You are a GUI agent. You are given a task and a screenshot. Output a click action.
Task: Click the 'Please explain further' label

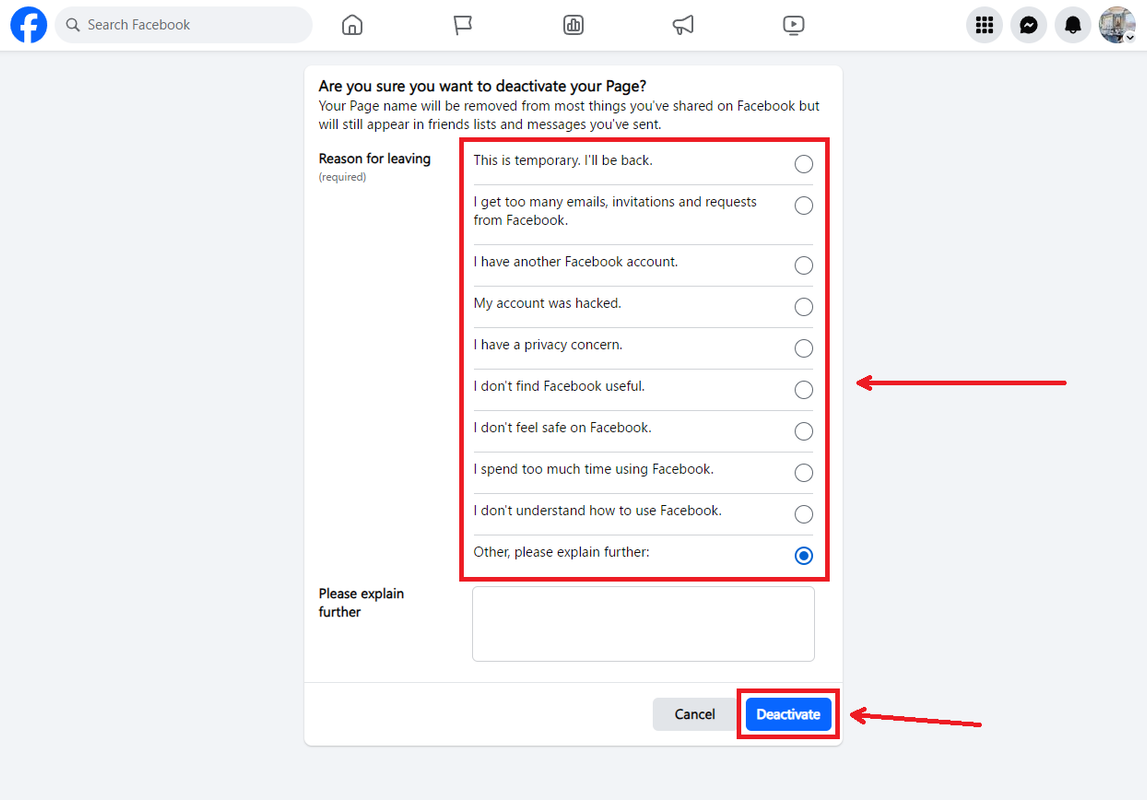pos(361,603)
